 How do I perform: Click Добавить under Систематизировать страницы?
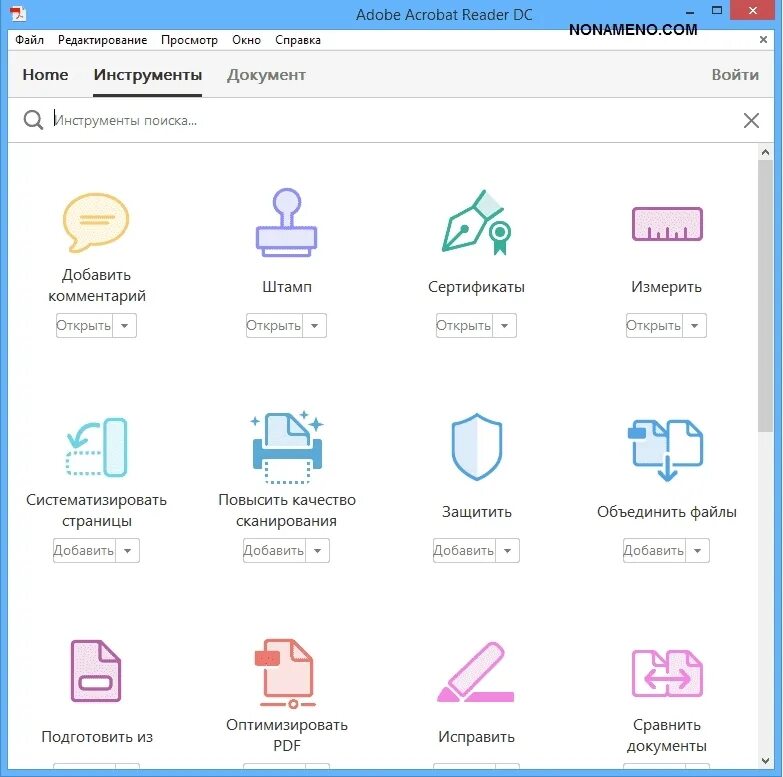coord(84,550)
